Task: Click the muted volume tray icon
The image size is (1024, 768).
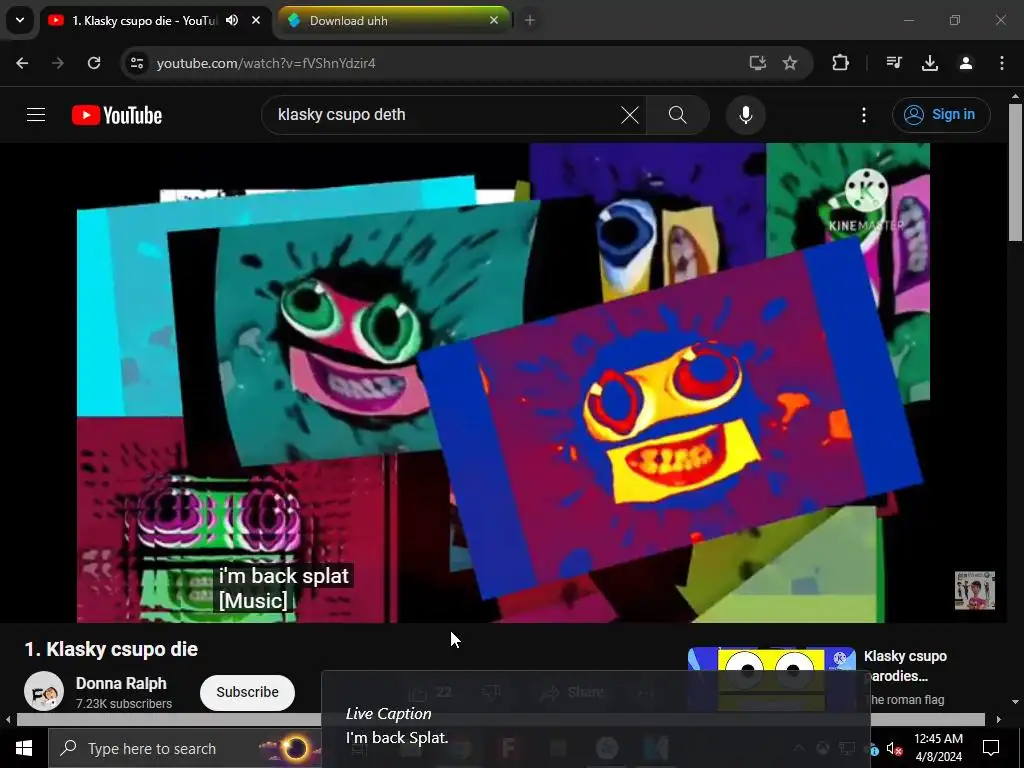Action: pos(893,749)
